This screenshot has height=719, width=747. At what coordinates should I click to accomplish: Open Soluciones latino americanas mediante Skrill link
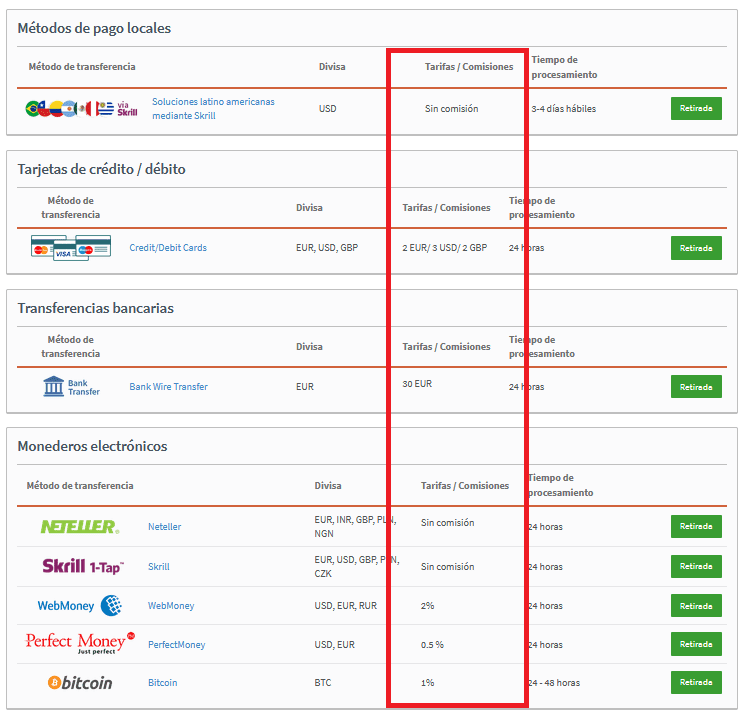pos(213,108)
